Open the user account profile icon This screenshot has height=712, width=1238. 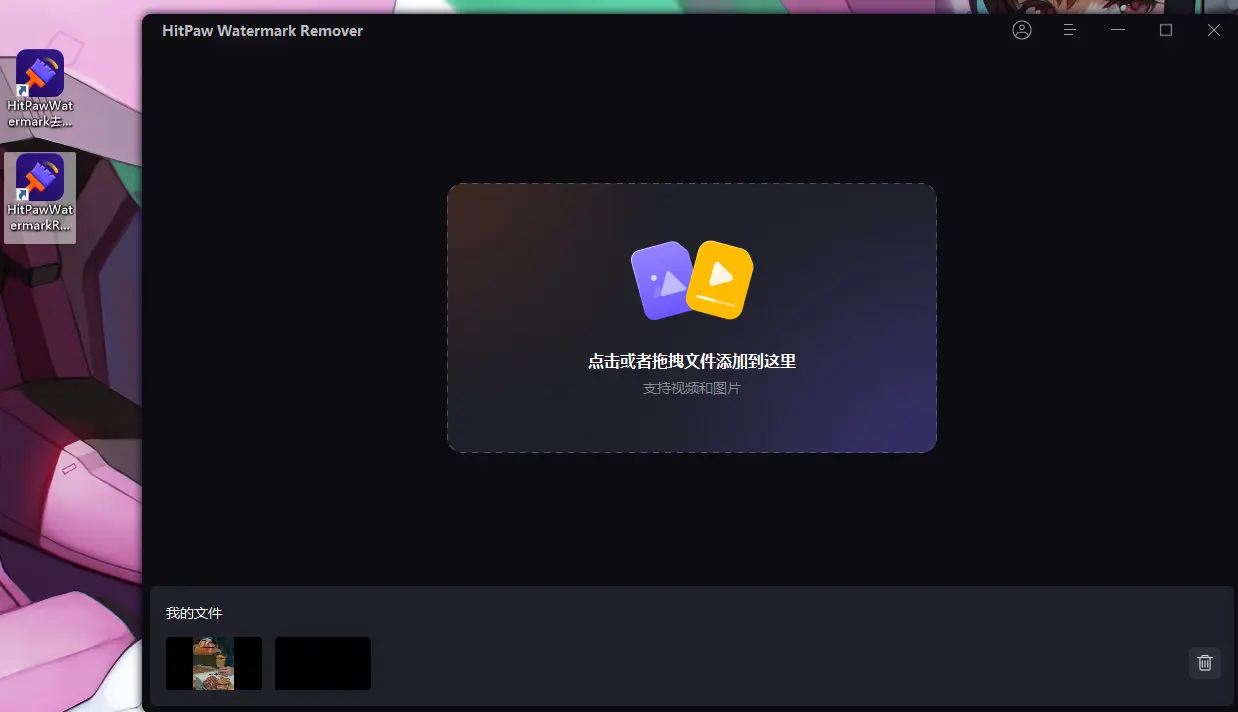[x=1022, y=30]
